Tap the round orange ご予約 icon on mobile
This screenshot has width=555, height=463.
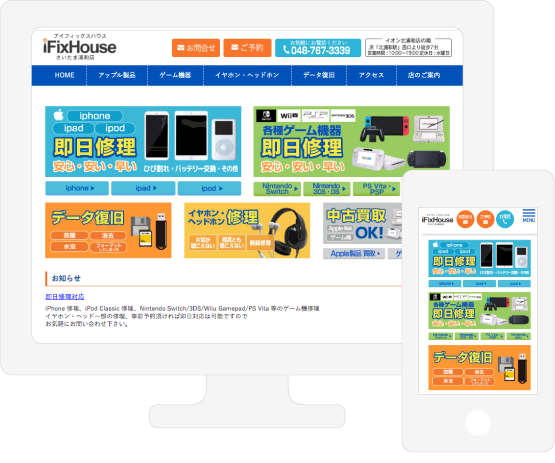click(x=485, y=219)
